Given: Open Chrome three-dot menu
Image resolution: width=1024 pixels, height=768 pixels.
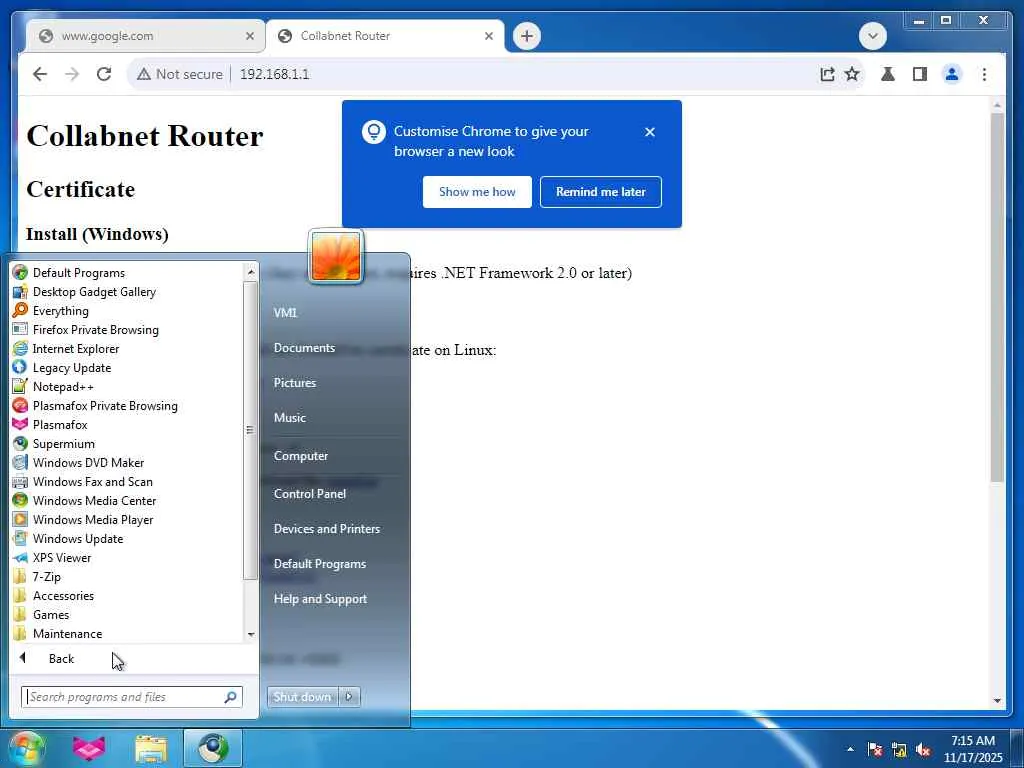Looking at the screenshot, I should (x=984, y=74).
